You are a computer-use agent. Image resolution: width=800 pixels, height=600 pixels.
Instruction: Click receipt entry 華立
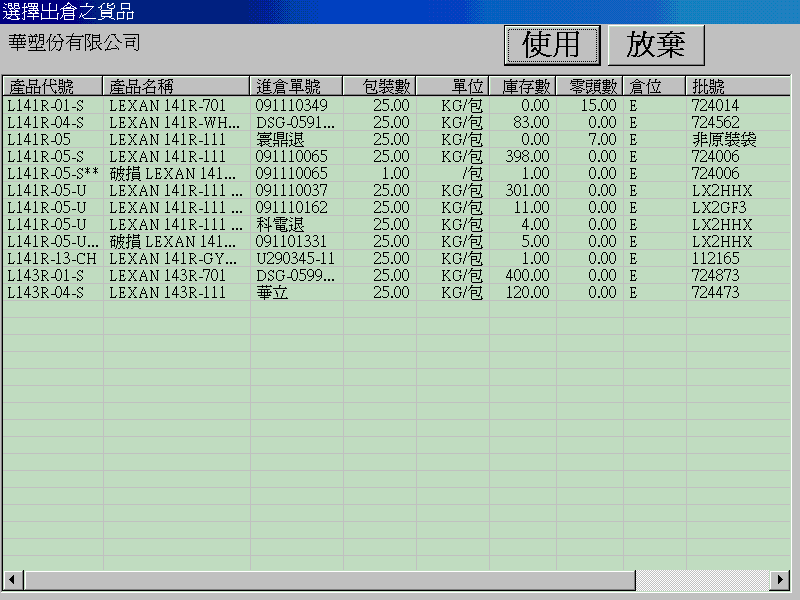pos(272,292)
